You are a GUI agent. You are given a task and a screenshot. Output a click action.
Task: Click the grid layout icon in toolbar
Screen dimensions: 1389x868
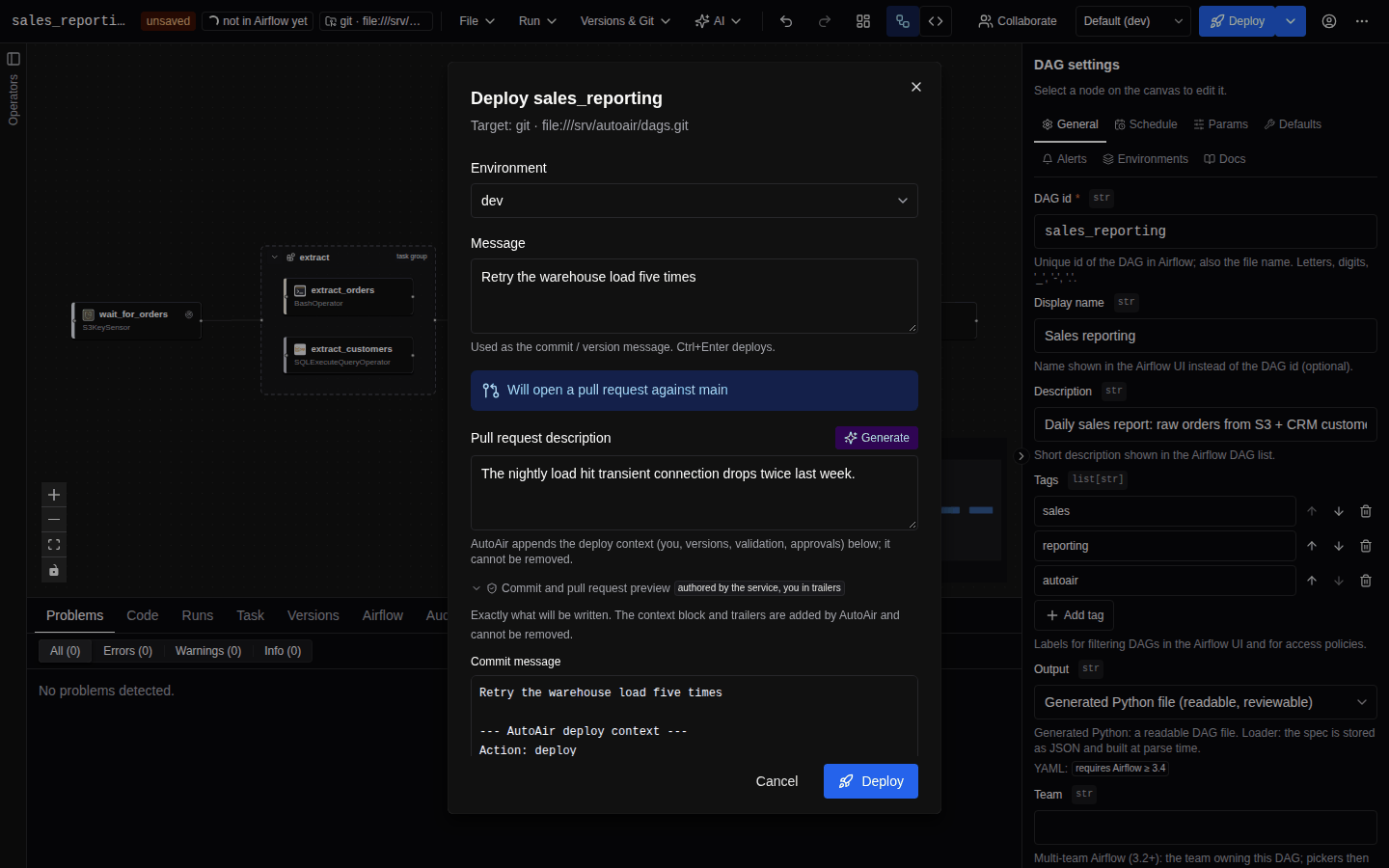863,21
